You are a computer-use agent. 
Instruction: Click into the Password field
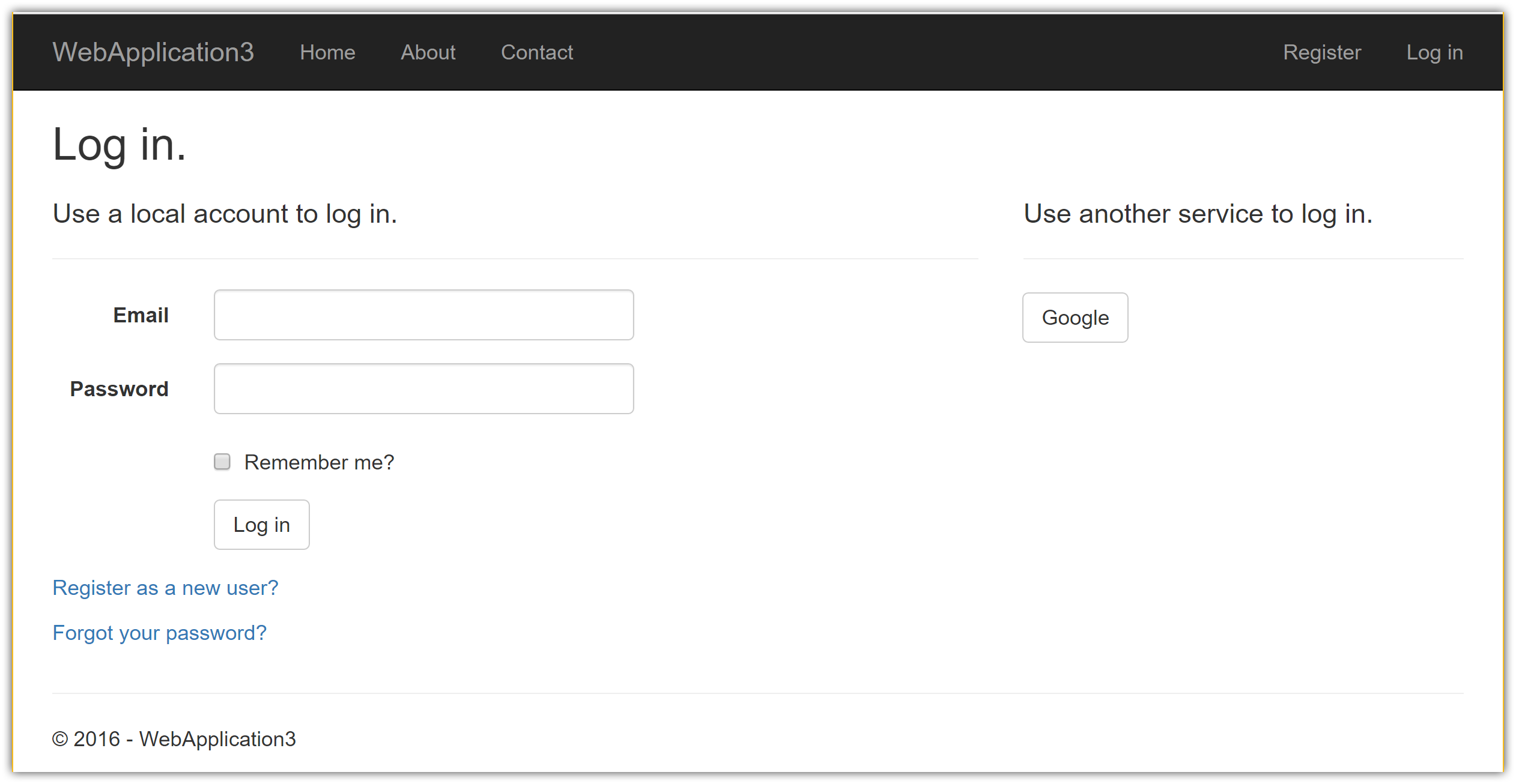[x=423, y=388]
